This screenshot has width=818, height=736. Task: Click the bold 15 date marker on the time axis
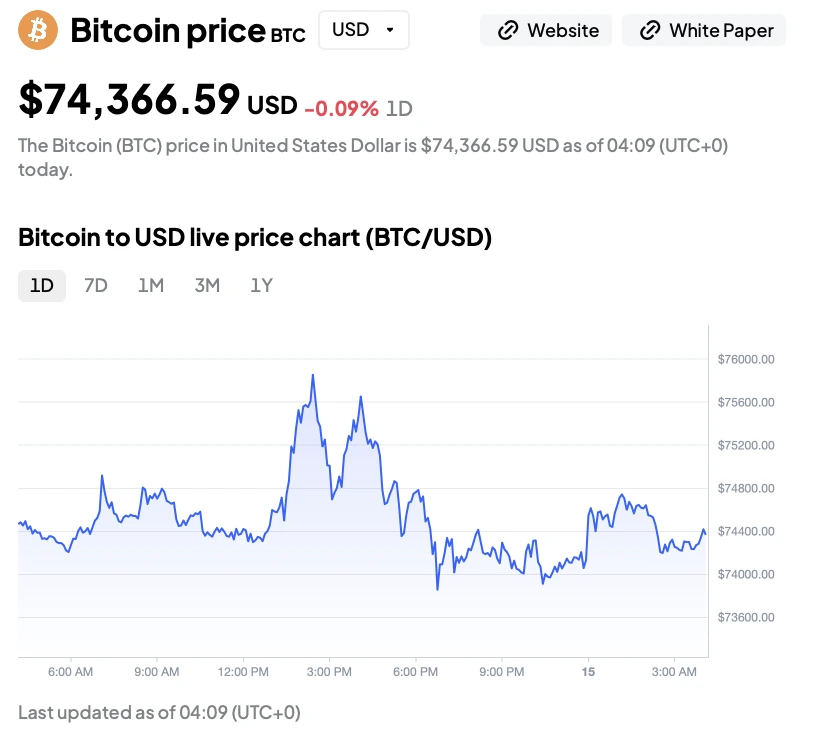pyautogui.click(x=588, y=672)
